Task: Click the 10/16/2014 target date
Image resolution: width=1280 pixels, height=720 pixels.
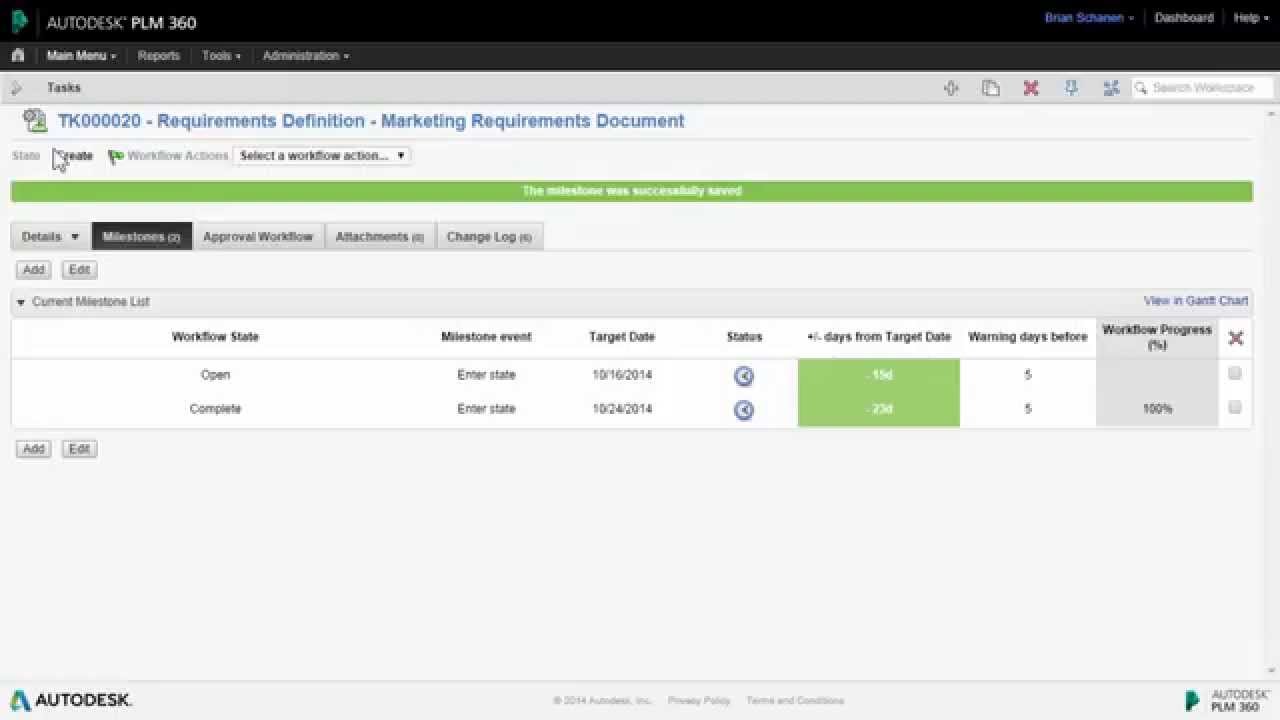Action: coord(622,375)
